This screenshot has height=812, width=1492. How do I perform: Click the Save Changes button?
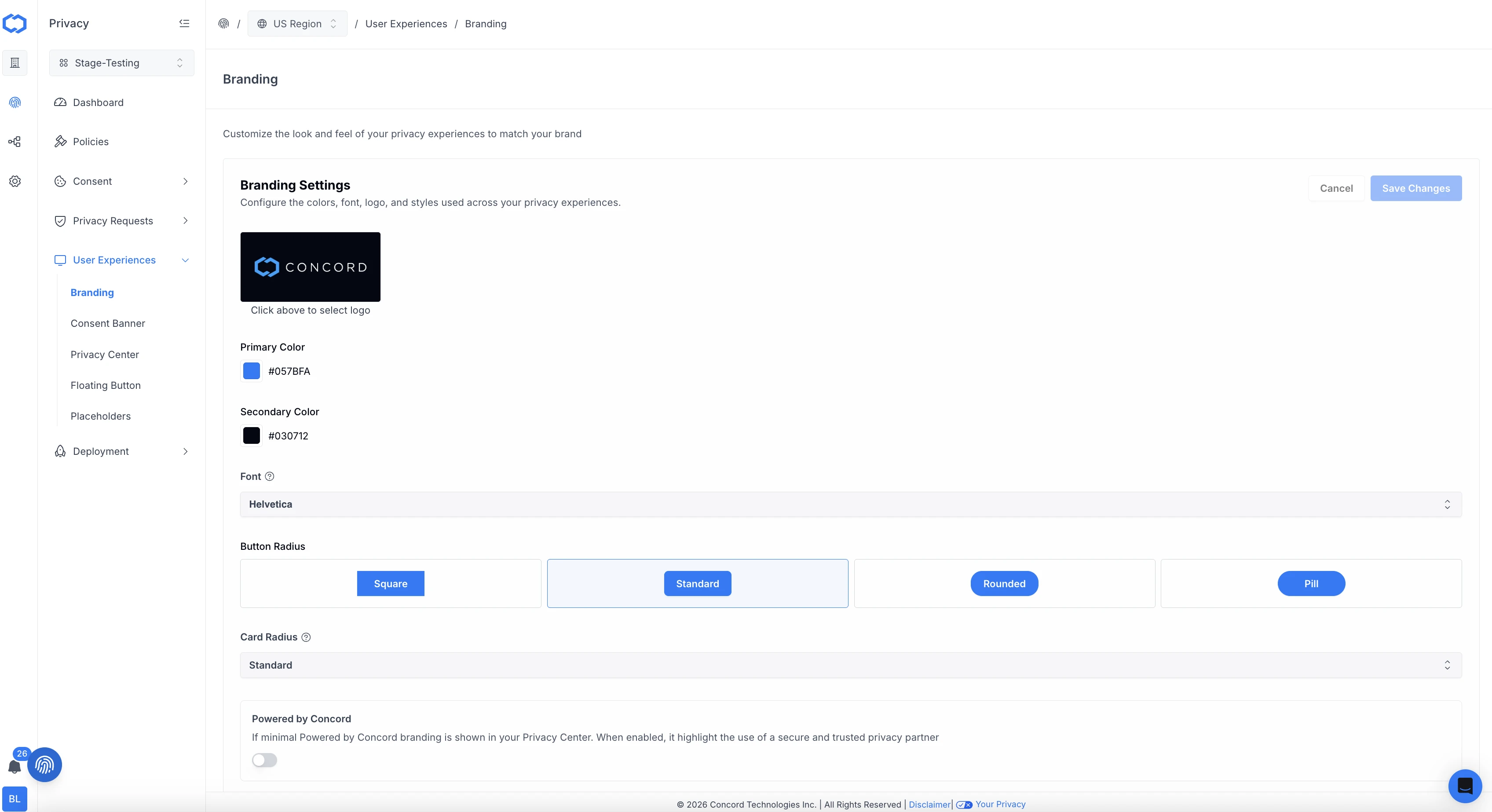(1415, 188)
